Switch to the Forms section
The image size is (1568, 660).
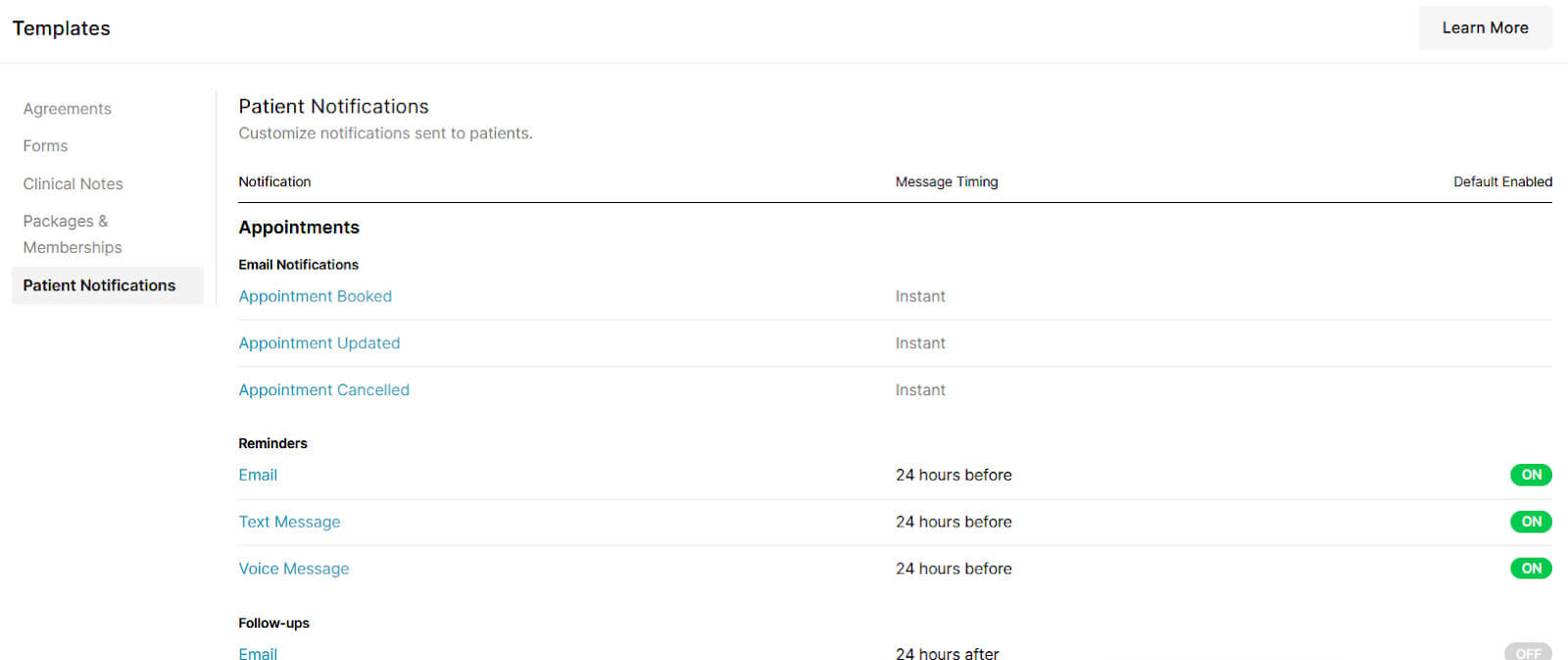click(45, 145)
